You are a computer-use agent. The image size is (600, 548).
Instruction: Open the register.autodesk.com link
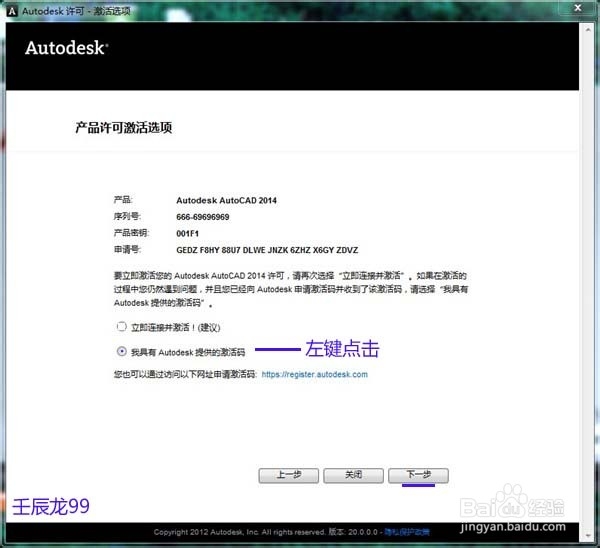315,374
